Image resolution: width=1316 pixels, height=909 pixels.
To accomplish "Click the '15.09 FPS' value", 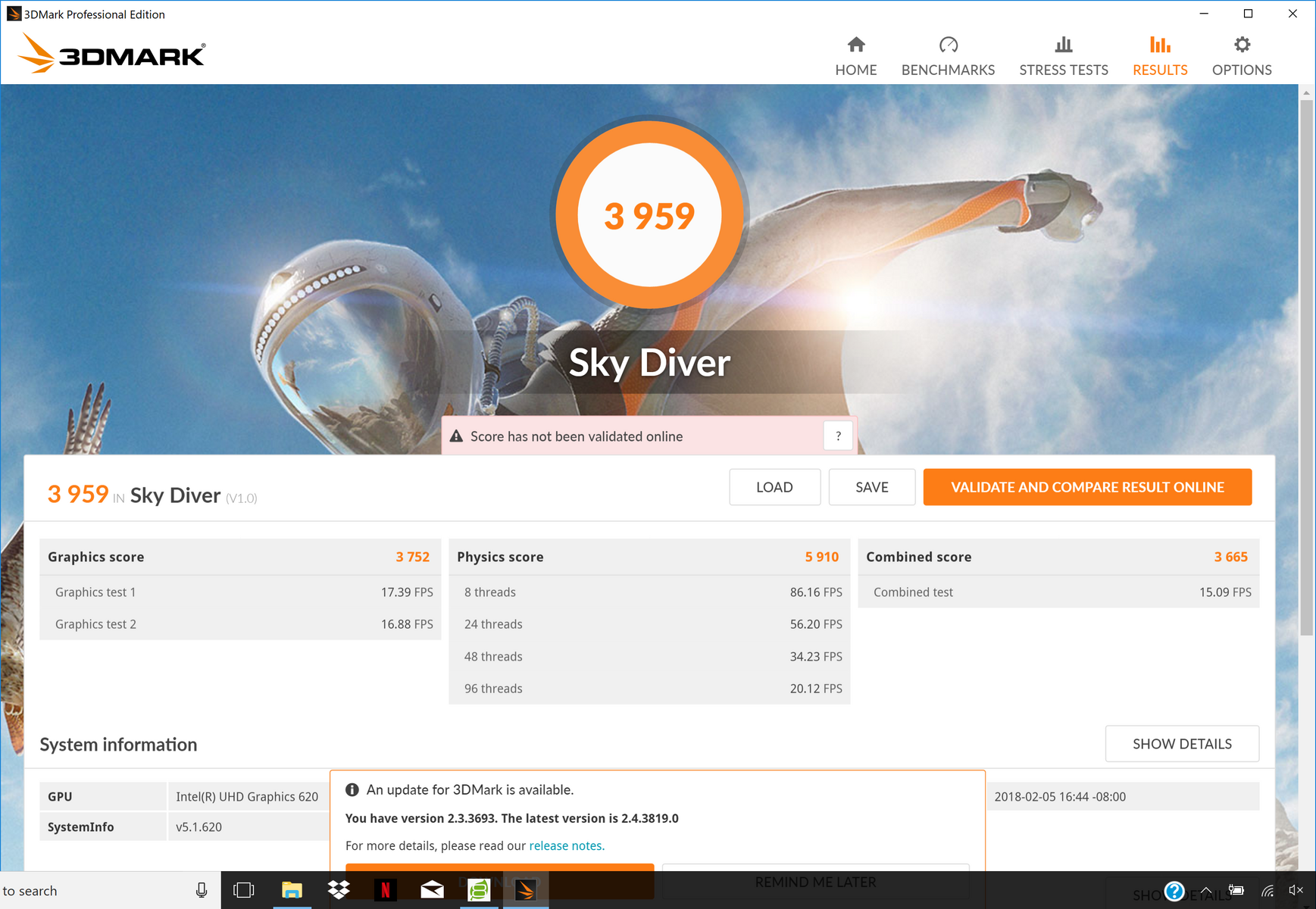I will tap(1225, 592).
